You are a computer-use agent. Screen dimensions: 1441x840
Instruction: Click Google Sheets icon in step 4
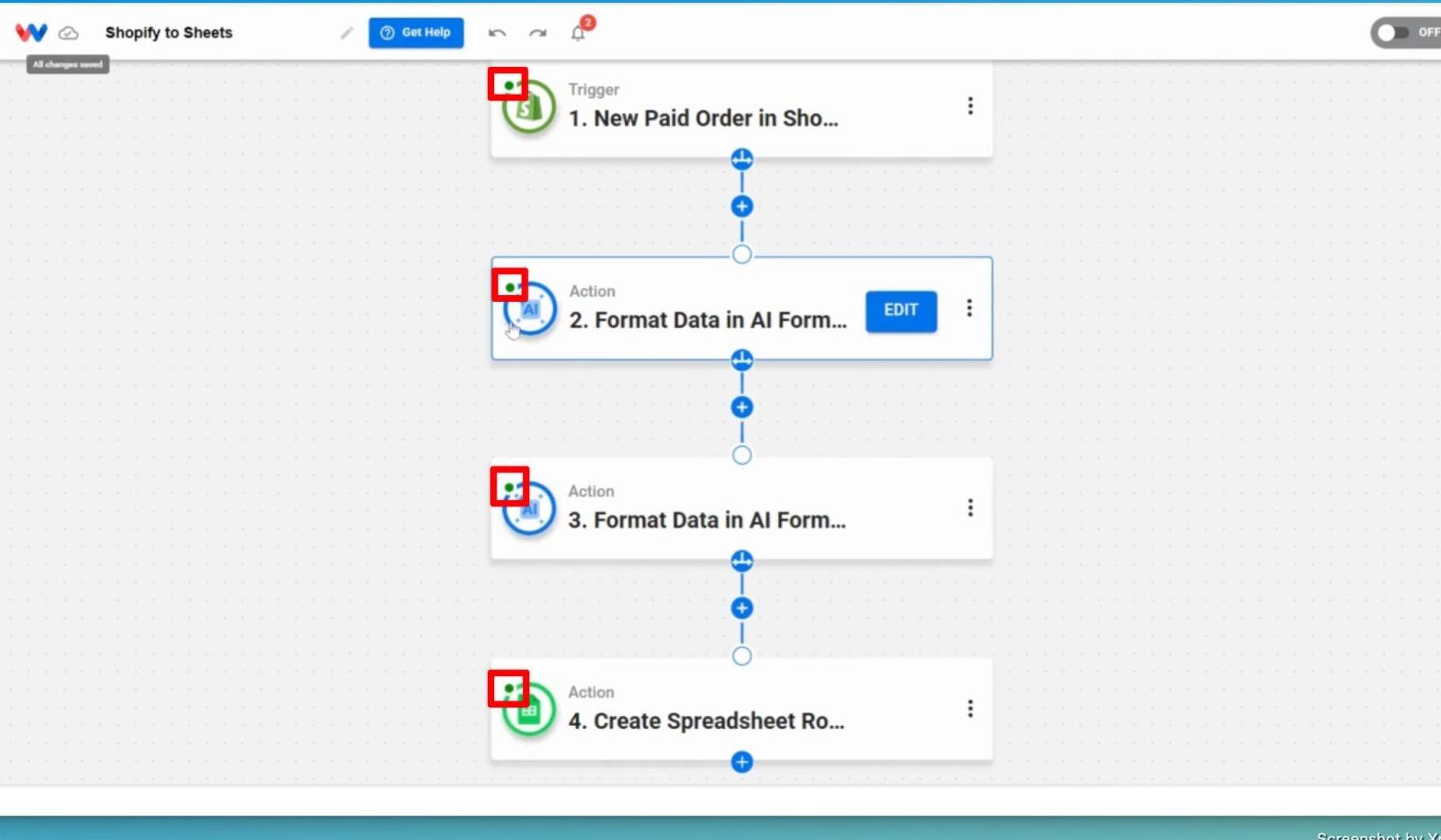[528, 710]
